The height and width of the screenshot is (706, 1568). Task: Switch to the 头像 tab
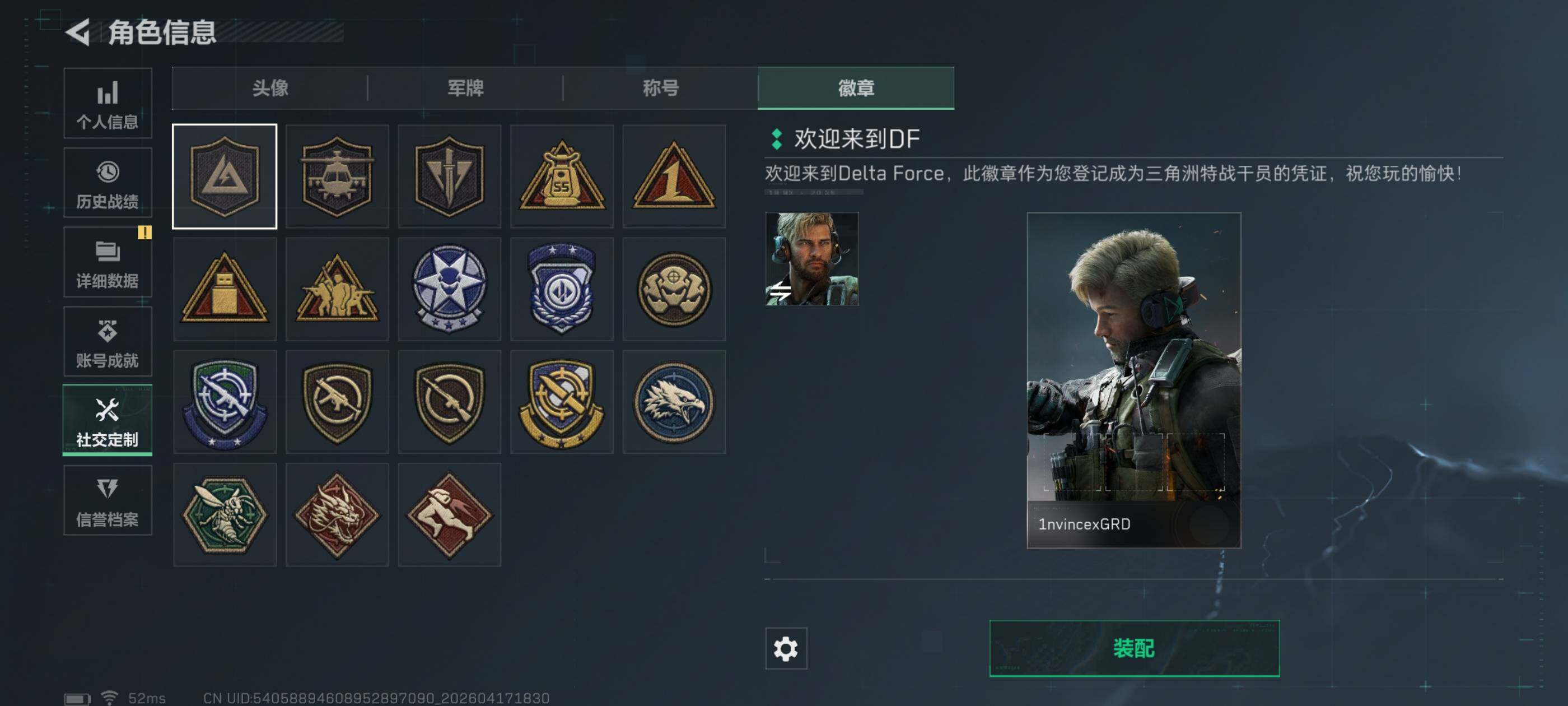[x=270, y=89]
